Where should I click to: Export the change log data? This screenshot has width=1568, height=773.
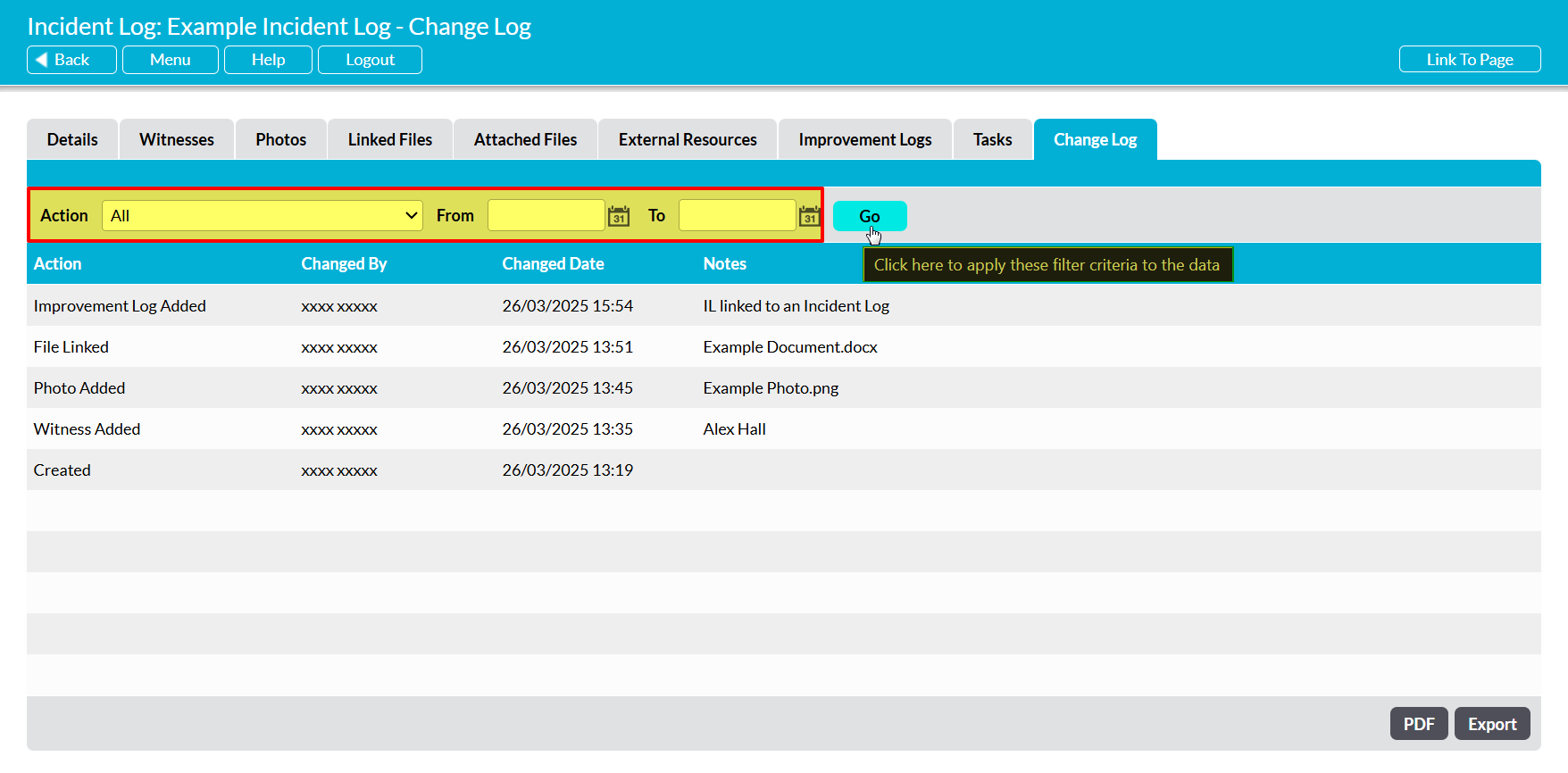[1492, 724]
